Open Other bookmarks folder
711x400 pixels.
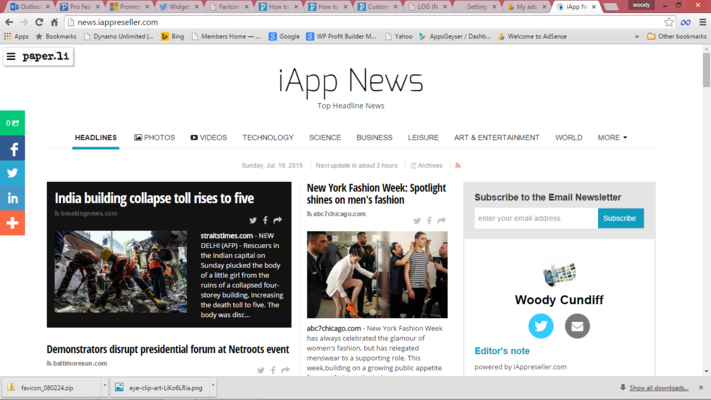(677, 36)
